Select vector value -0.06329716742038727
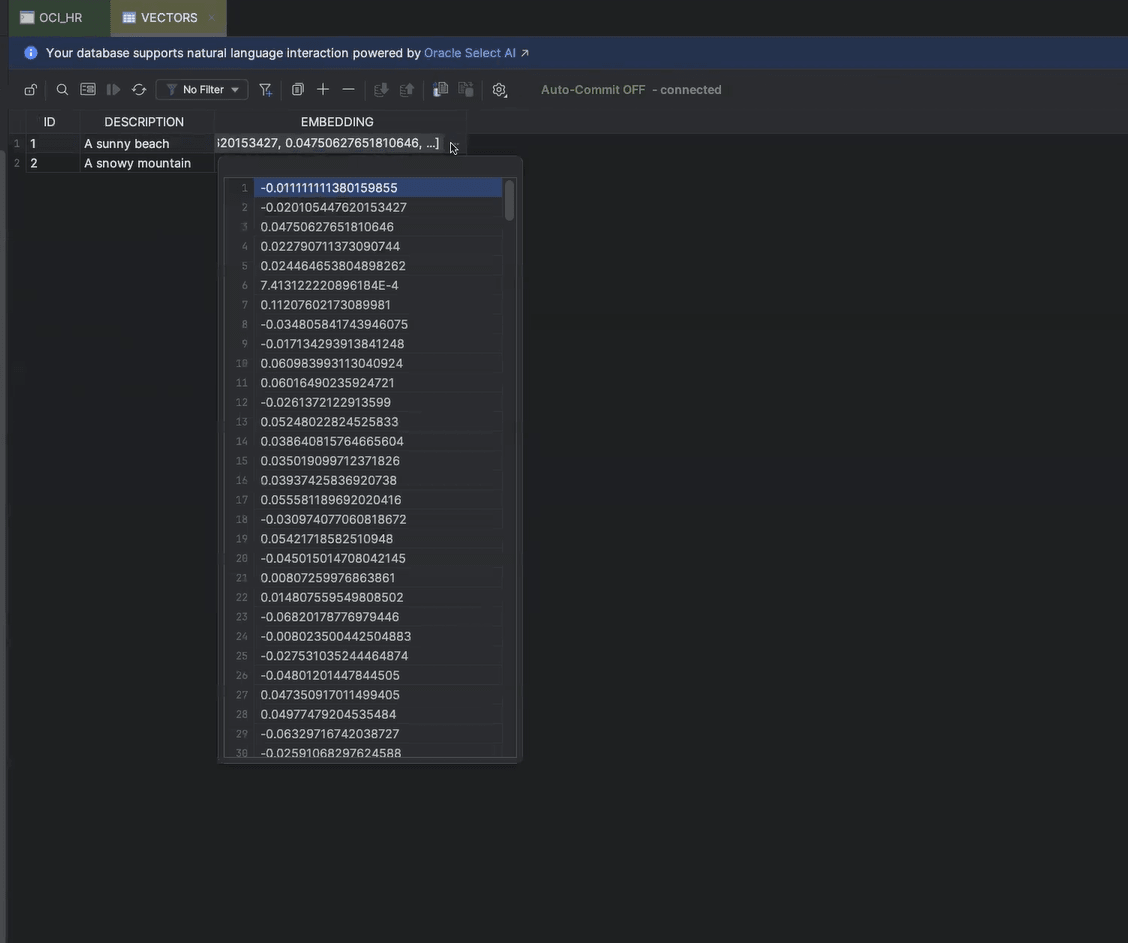This screenshot has width=1128, height=943. click(377, 734)
